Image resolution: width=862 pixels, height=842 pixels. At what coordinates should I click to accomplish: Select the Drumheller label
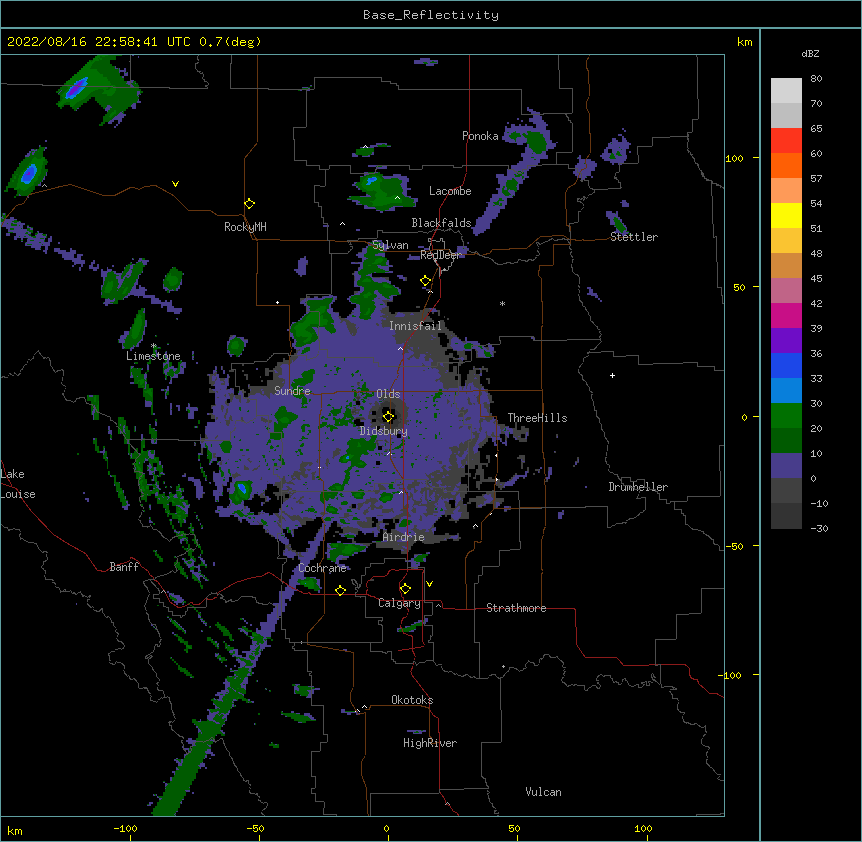click(x=638, y=487)
